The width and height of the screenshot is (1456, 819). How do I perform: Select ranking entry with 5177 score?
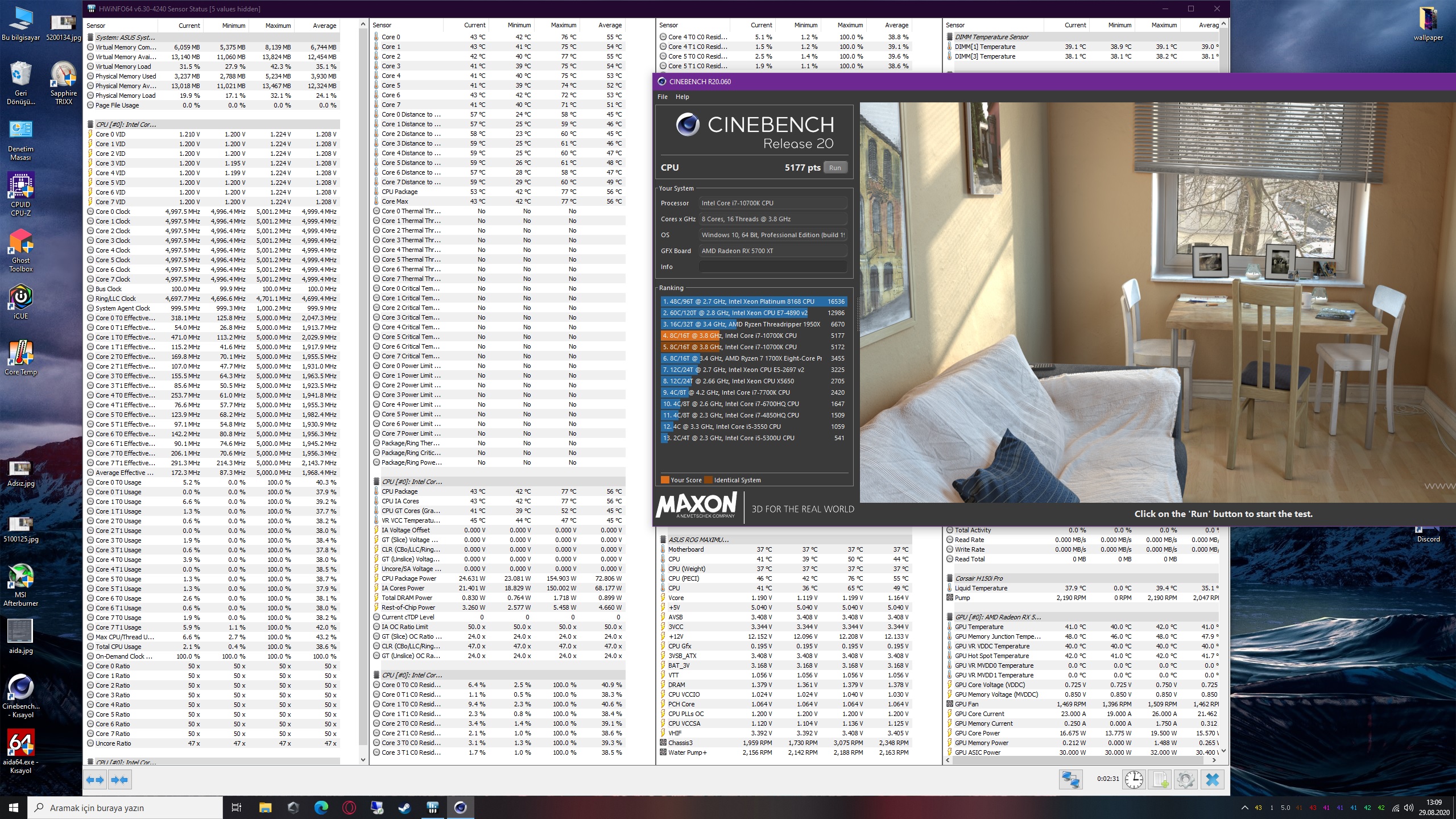coord(754,336)
